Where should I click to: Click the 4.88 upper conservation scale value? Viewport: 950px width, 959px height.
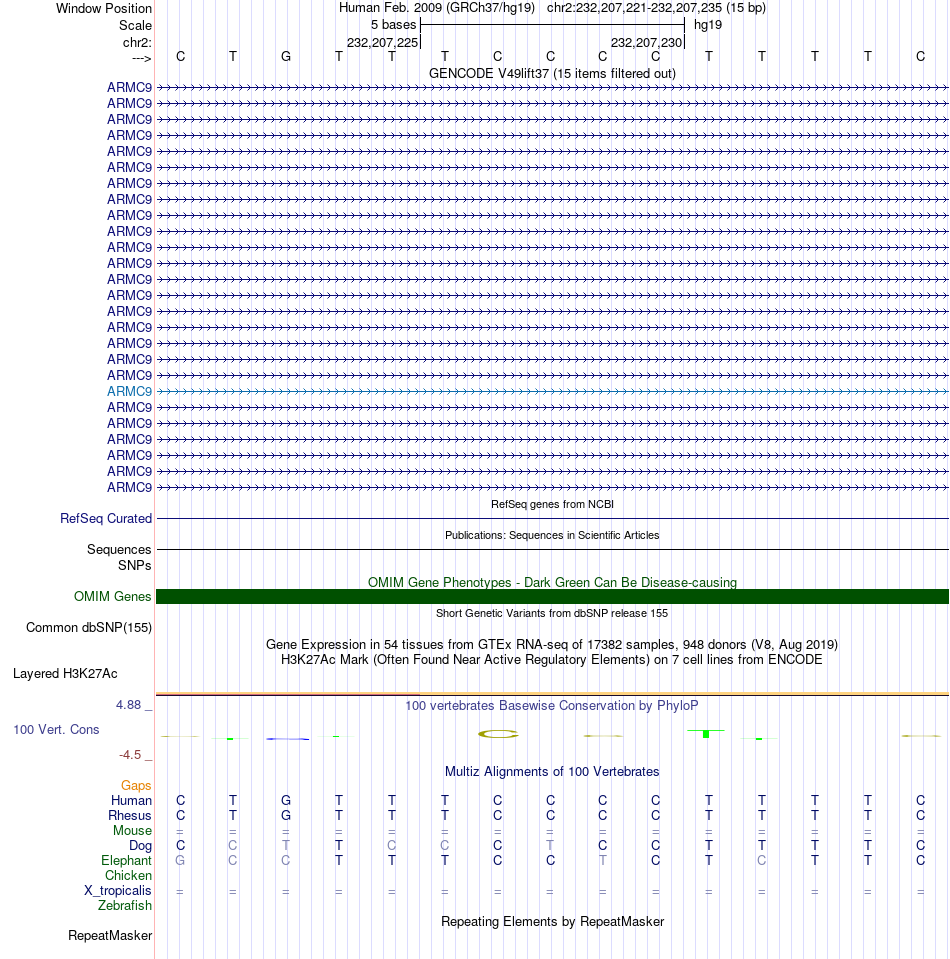128,705
